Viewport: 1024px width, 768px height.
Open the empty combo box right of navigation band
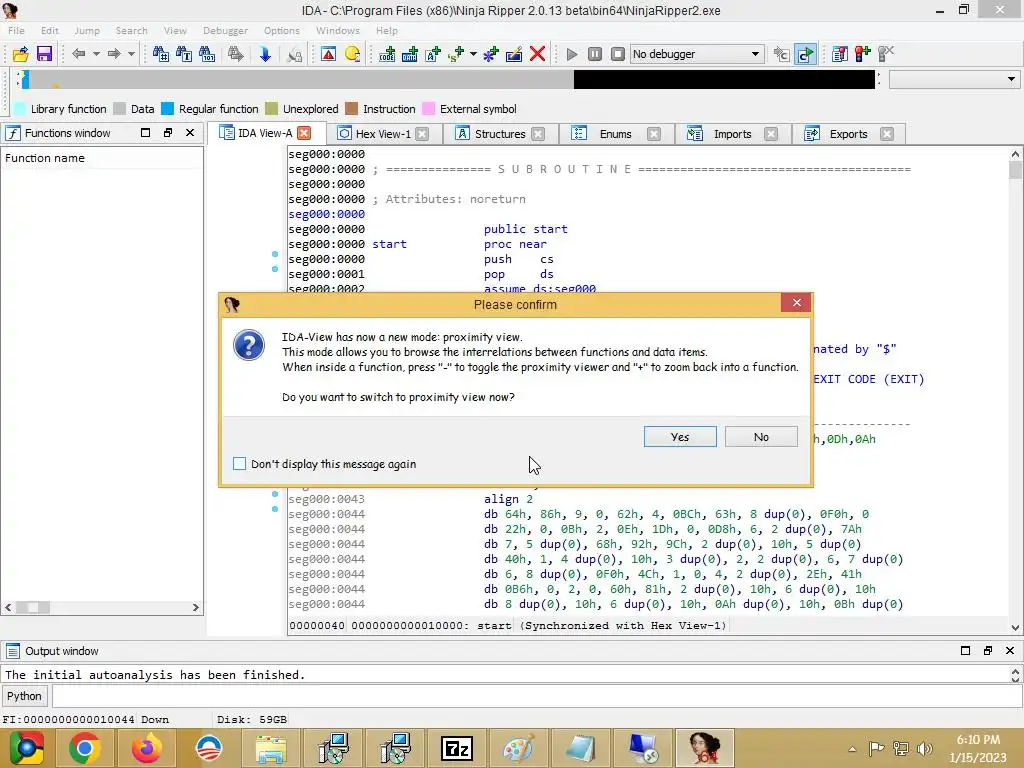click(x=954, y=79)
